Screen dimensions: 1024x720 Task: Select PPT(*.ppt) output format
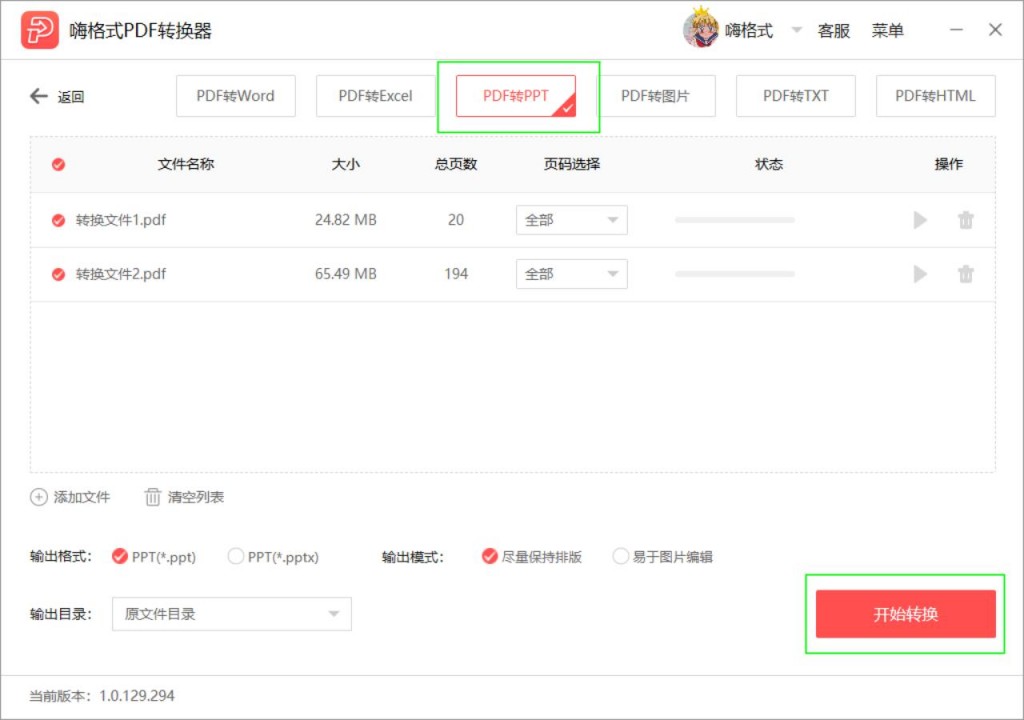click(x=120, y=556)
